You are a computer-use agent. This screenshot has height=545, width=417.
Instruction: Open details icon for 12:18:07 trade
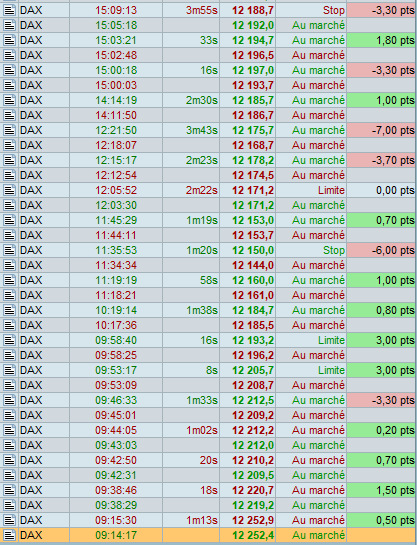pyautogui.click(x=9, y=145)
